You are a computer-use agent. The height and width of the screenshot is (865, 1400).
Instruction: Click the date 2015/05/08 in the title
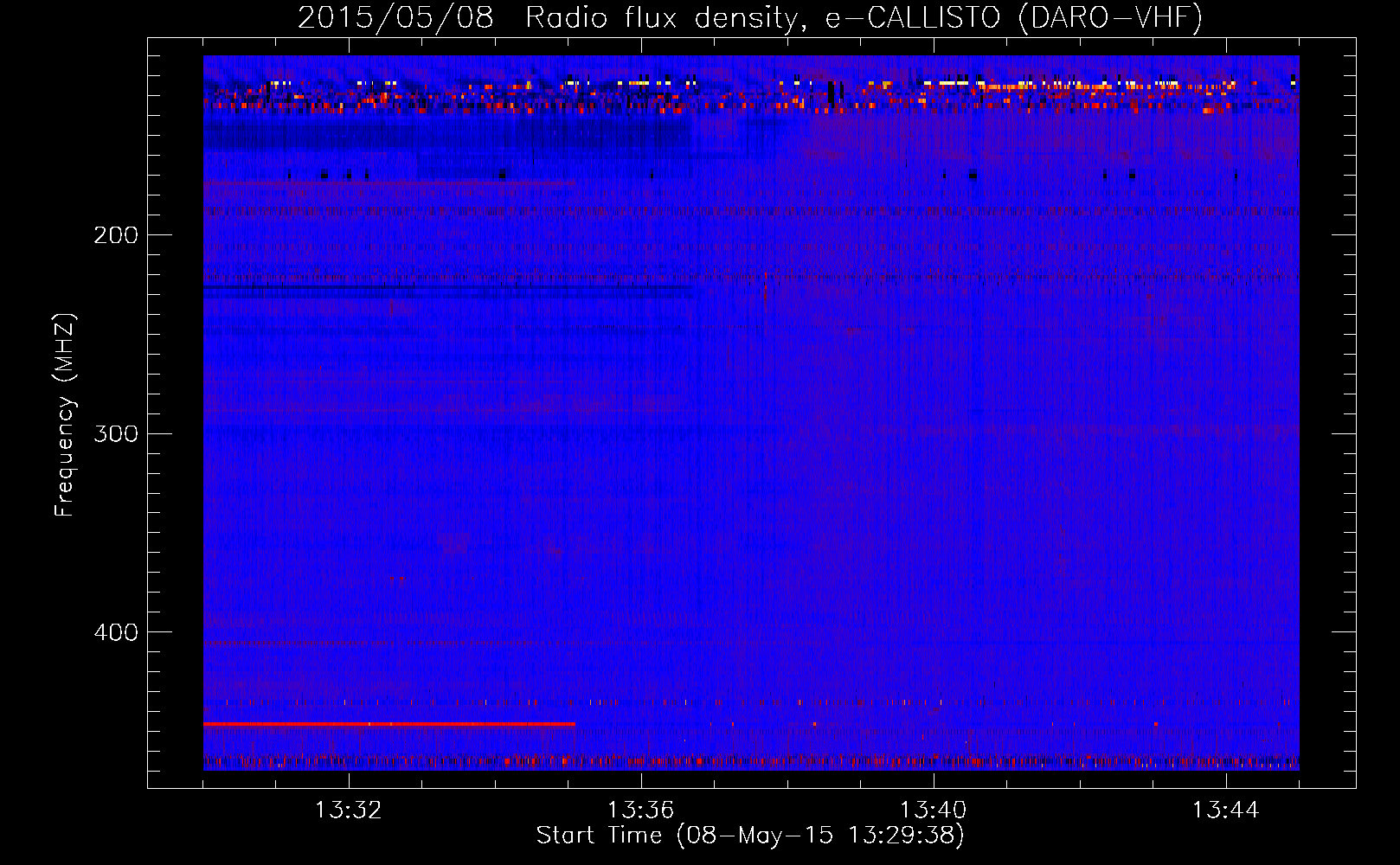[395, 18]
